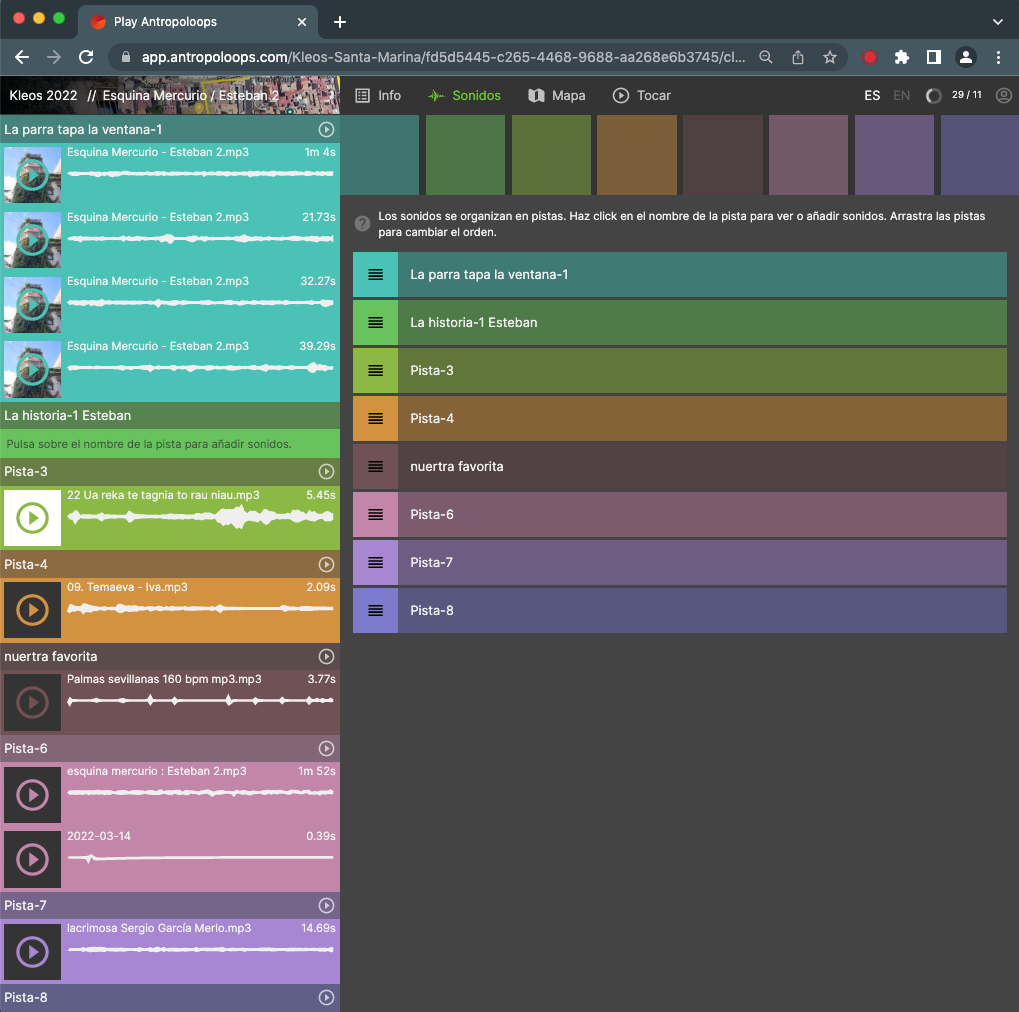Play the lacrimosa Sergio García Merlo sound
The image size is (1019, 1012).
coord(32,952)
